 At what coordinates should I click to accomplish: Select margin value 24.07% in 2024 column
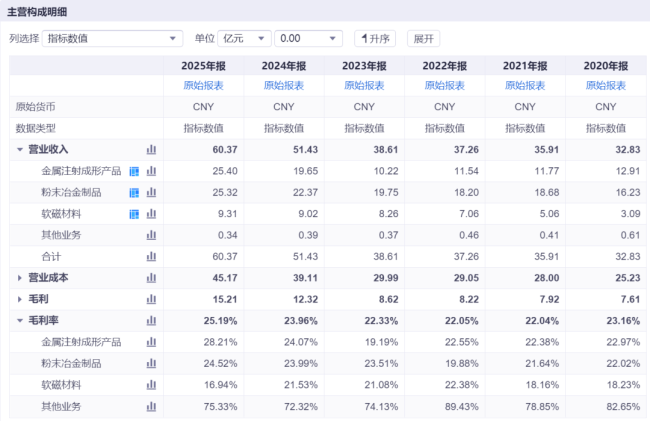pos(301,342)
